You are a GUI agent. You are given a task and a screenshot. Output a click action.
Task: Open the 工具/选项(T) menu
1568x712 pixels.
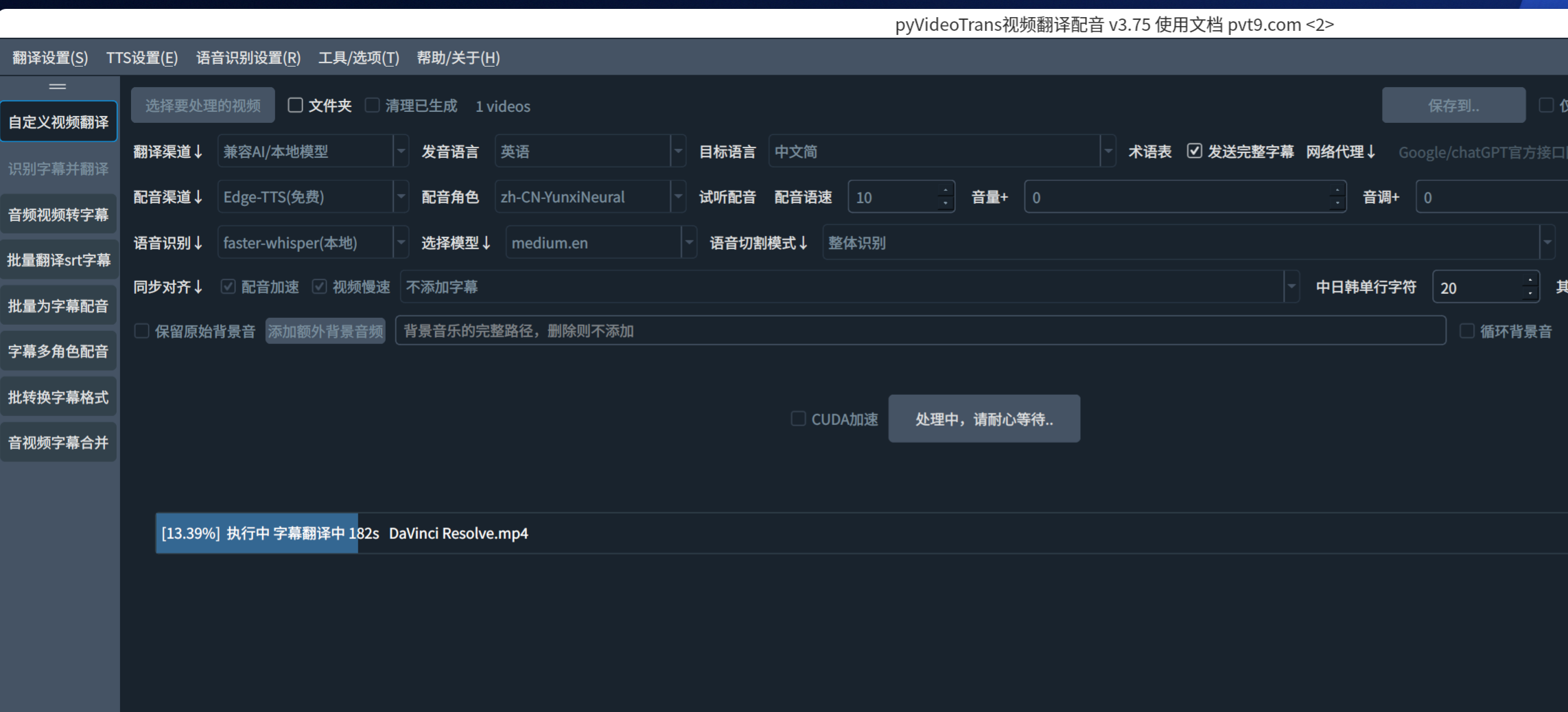point(359,58)
